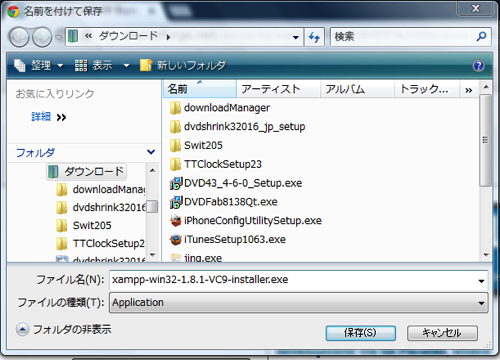The width and height of the screenshot is (500, 360).
Task: Select dvdshrink32016_jp_setup folder in file list
Action: click(x=237, y=127)
